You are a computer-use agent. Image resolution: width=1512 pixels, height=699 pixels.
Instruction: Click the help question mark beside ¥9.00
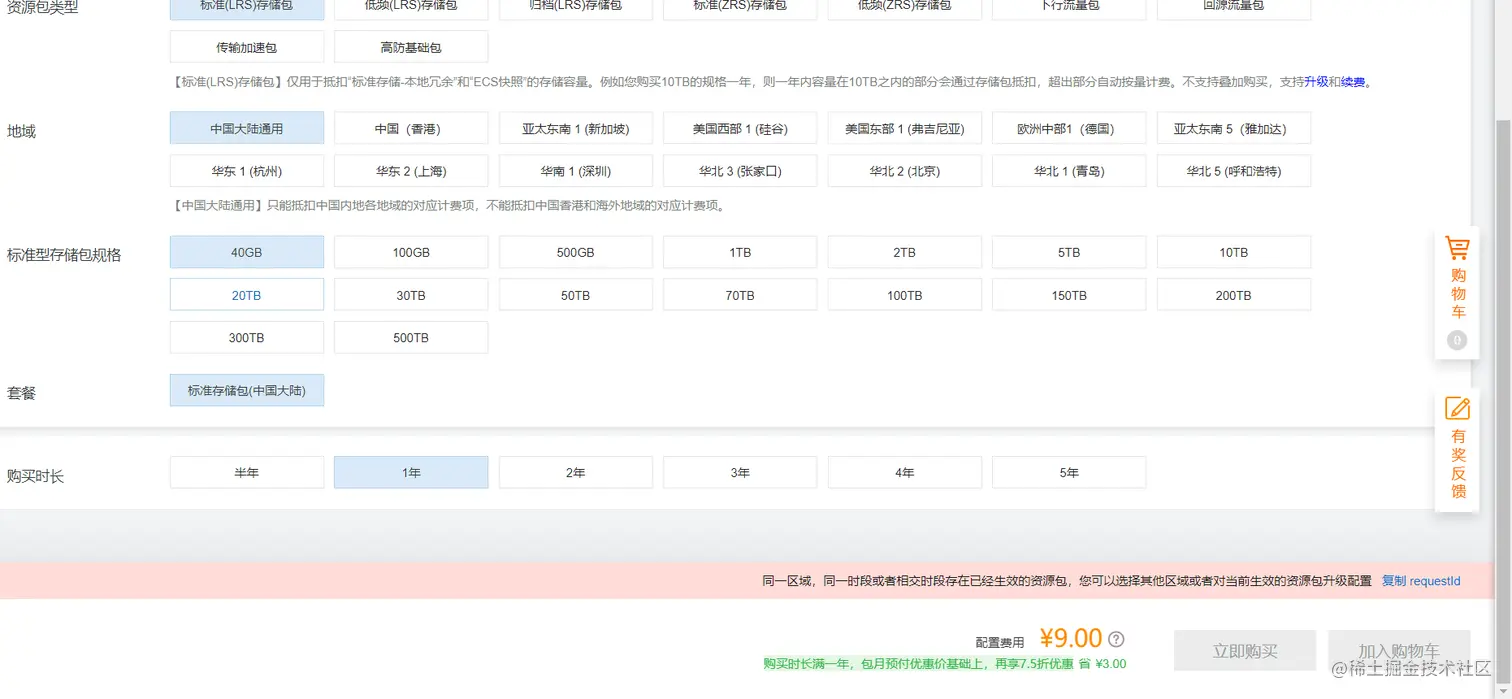pyautogui.click(x=1116, y=639)
